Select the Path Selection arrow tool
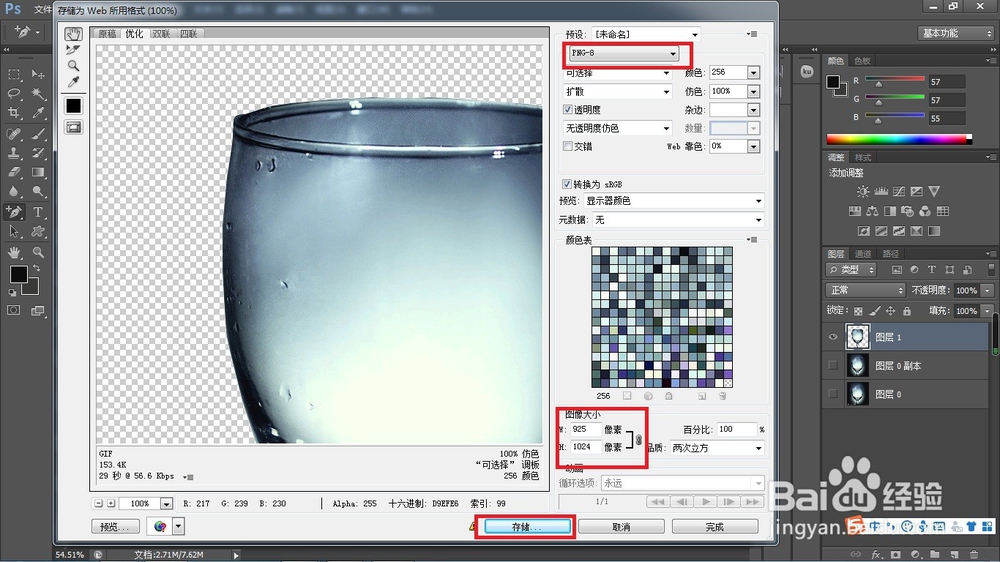This screenshot has height=562, width=1000. click(x=14, y=231)
